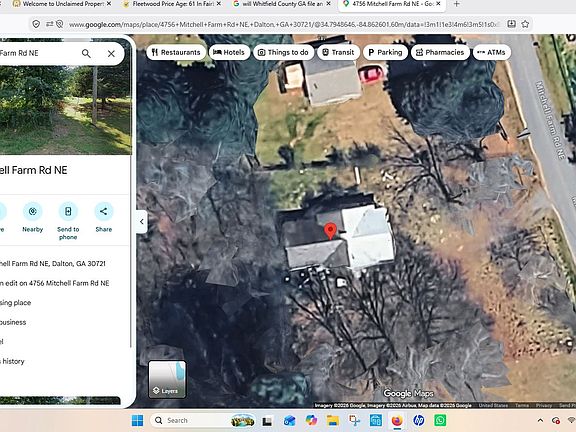The width and height of the screenshot is (576, 432).
Task: Click the install/save page icon in URL bar
Action: click(511, 24)
